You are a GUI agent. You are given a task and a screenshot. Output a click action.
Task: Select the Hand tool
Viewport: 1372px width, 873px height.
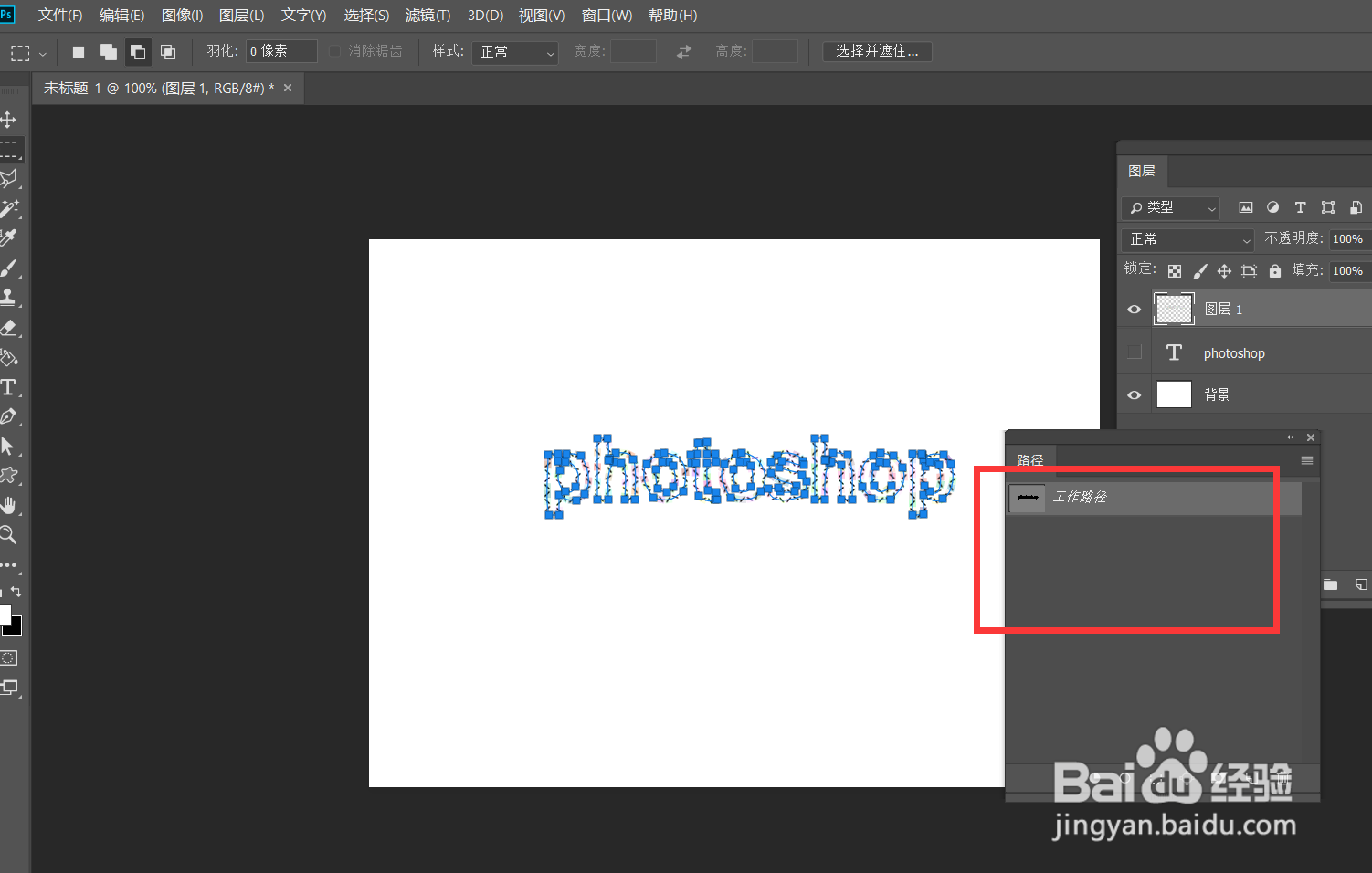pyautogui.click(x=8, y=505)
